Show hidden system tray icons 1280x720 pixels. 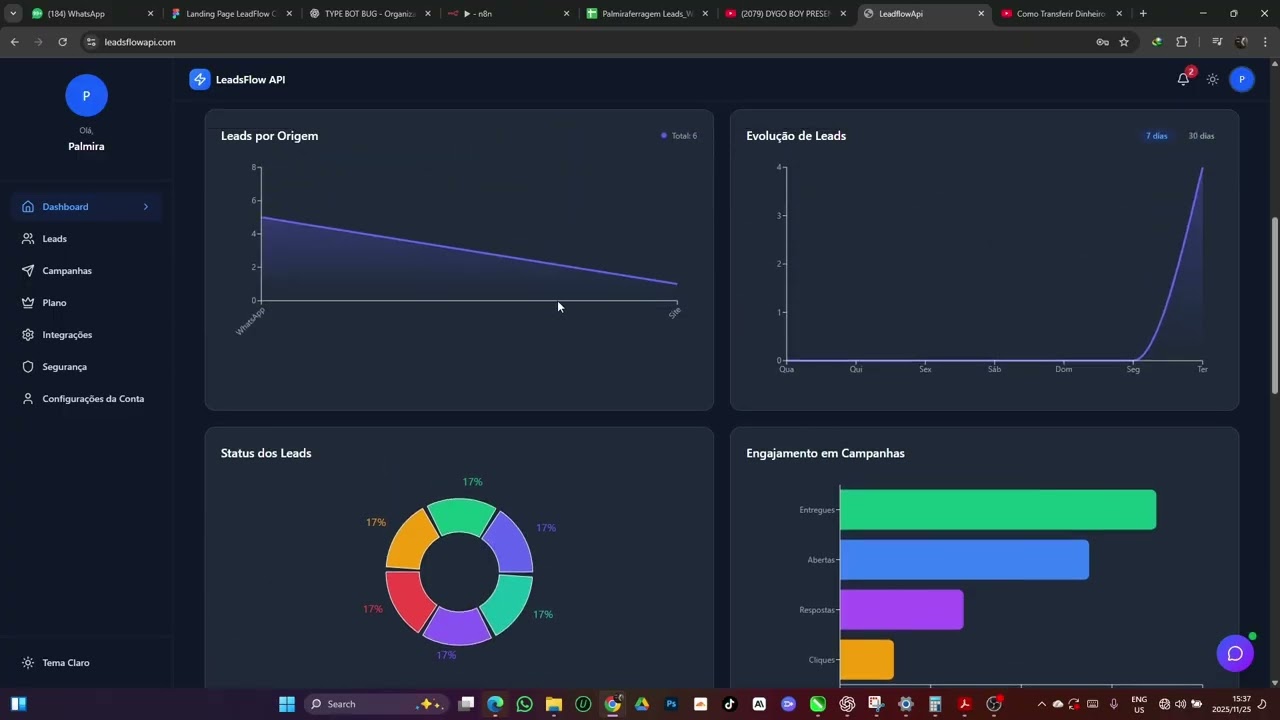pos(1041,704)
